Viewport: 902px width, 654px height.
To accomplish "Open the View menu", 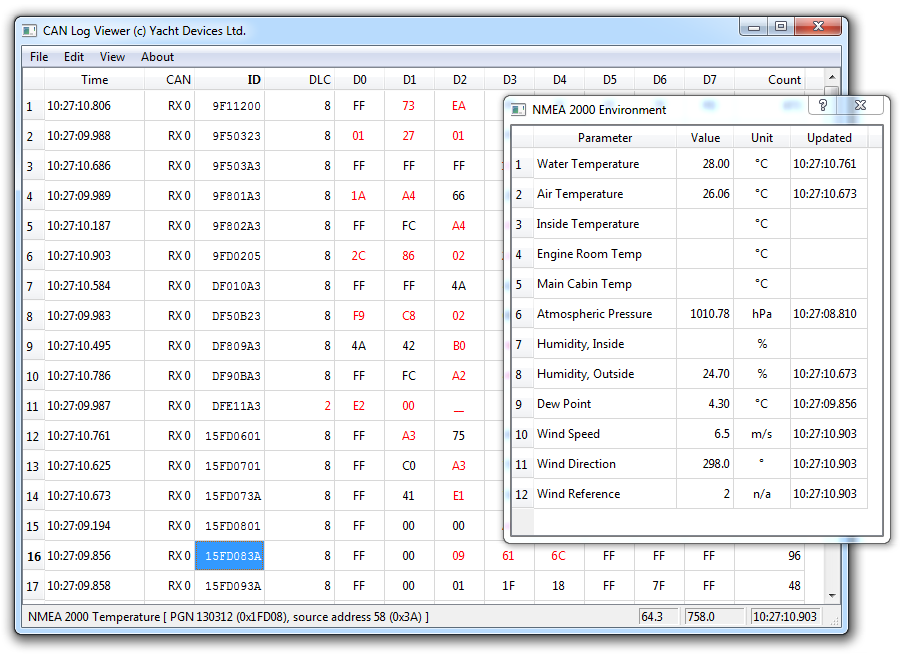I will coord(112,57).
